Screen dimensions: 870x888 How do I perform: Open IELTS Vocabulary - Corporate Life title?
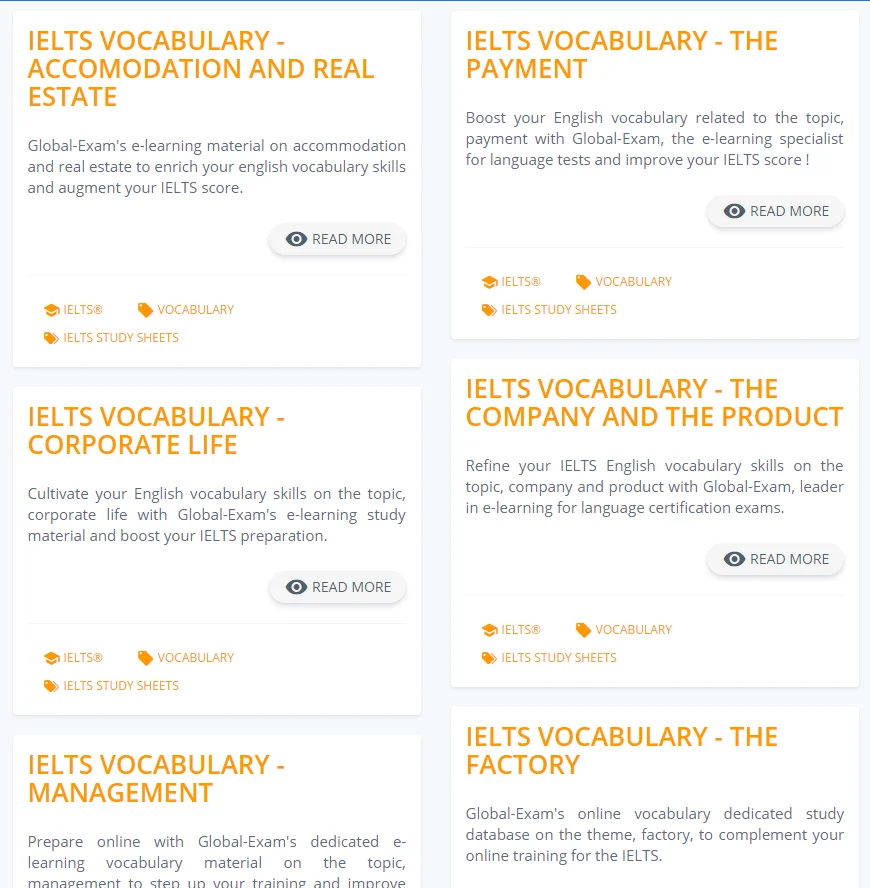pyautogui.click(x=156, y=431)
